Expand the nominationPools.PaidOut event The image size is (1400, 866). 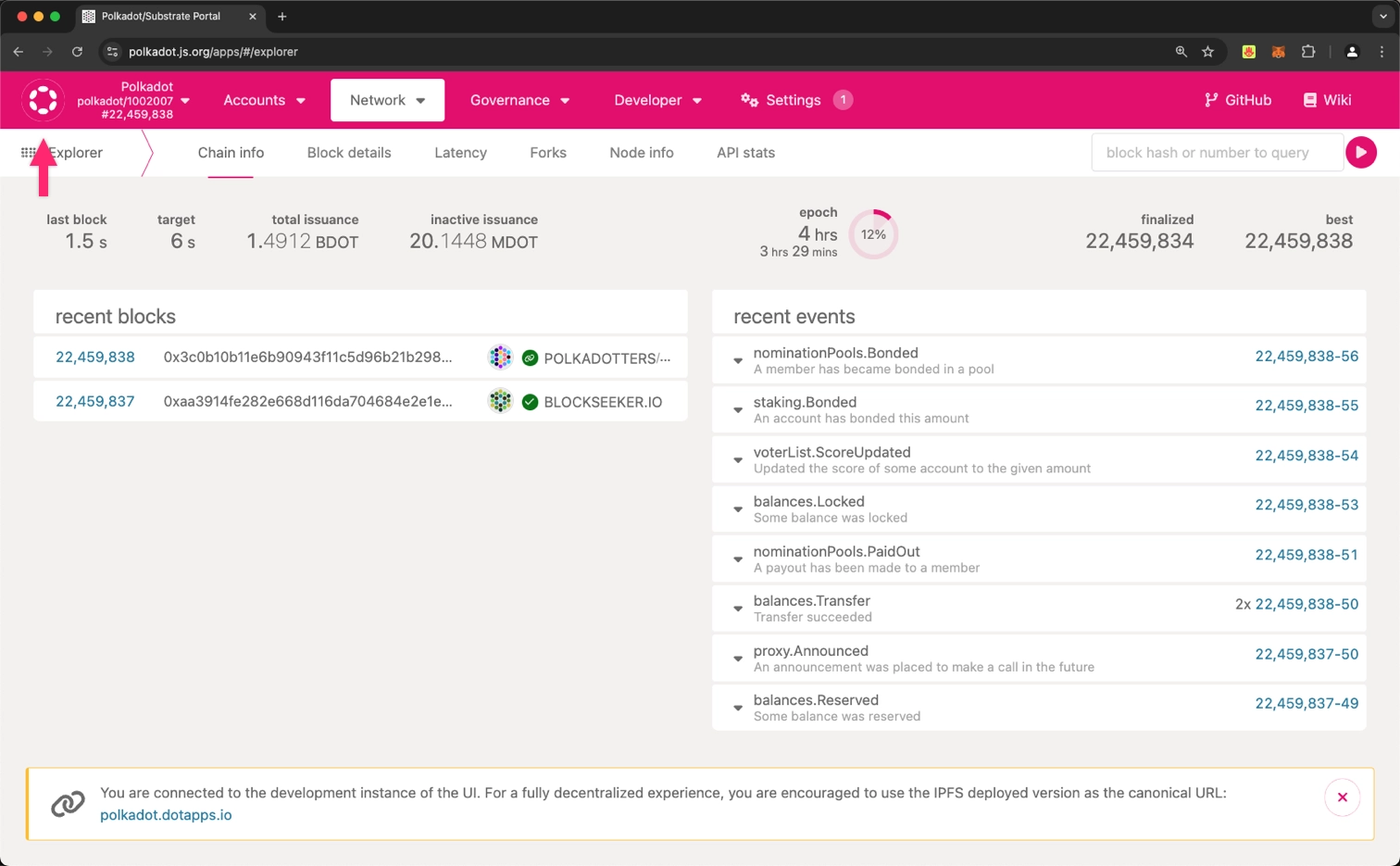coord(738,559)
